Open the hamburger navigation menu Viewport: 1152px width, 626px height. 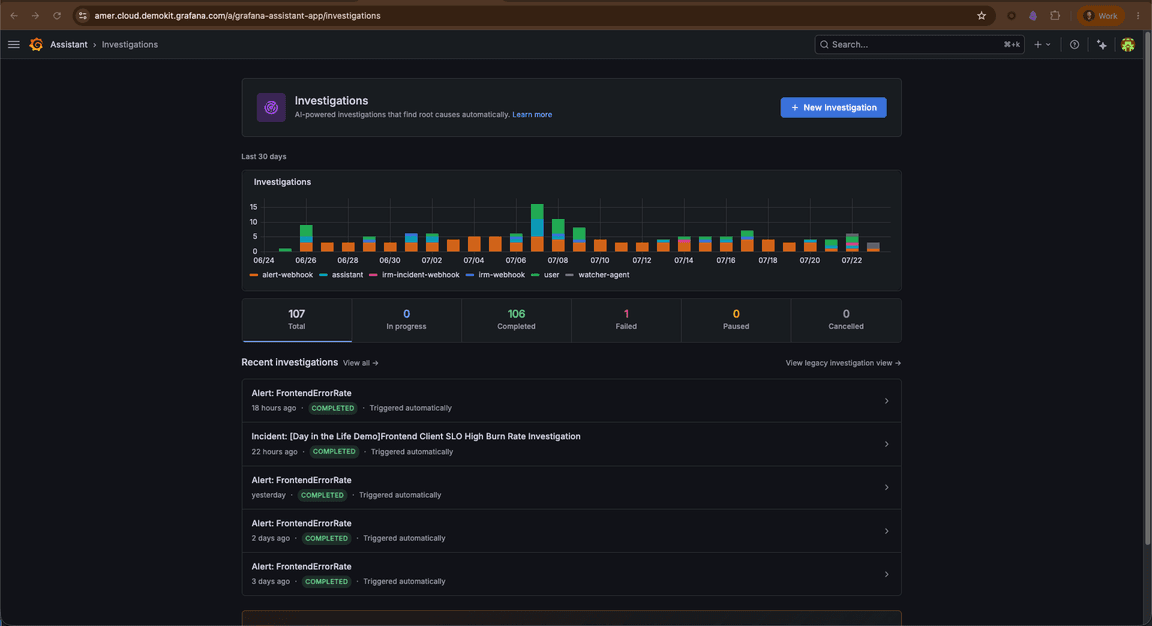tap(13, 45)
